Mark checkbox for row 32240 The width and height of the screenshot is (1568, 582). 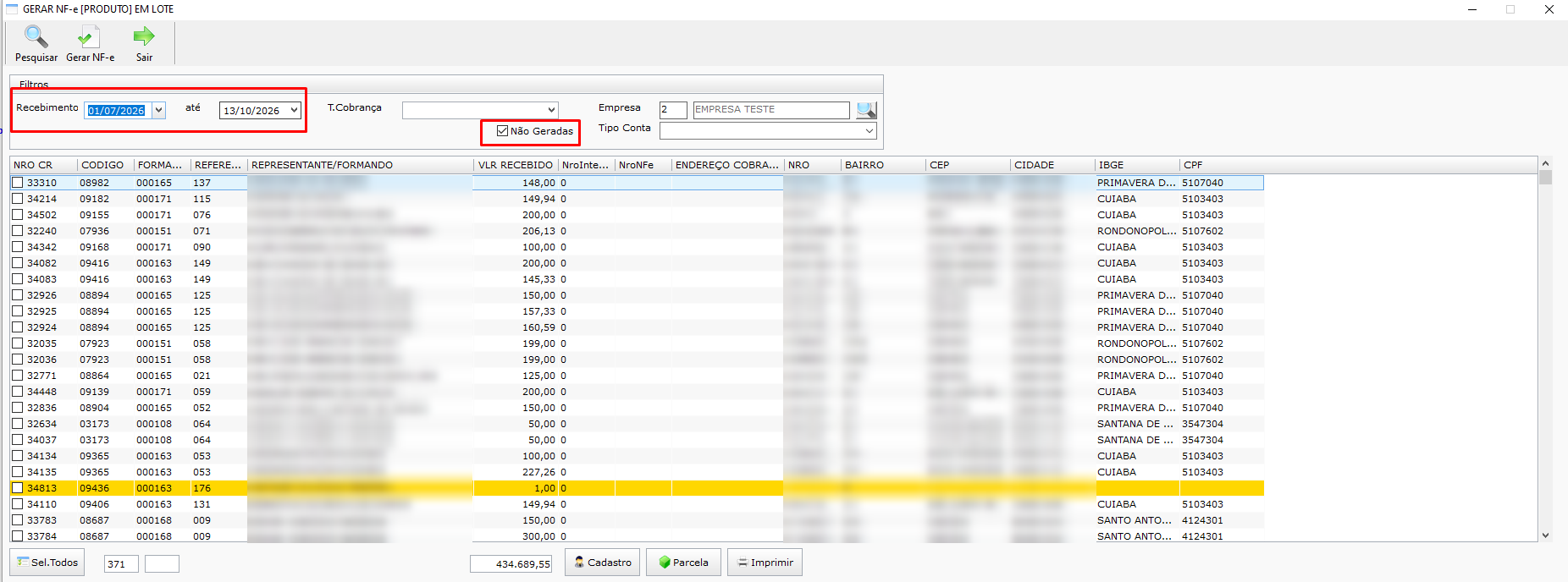[x=17, y=231]
